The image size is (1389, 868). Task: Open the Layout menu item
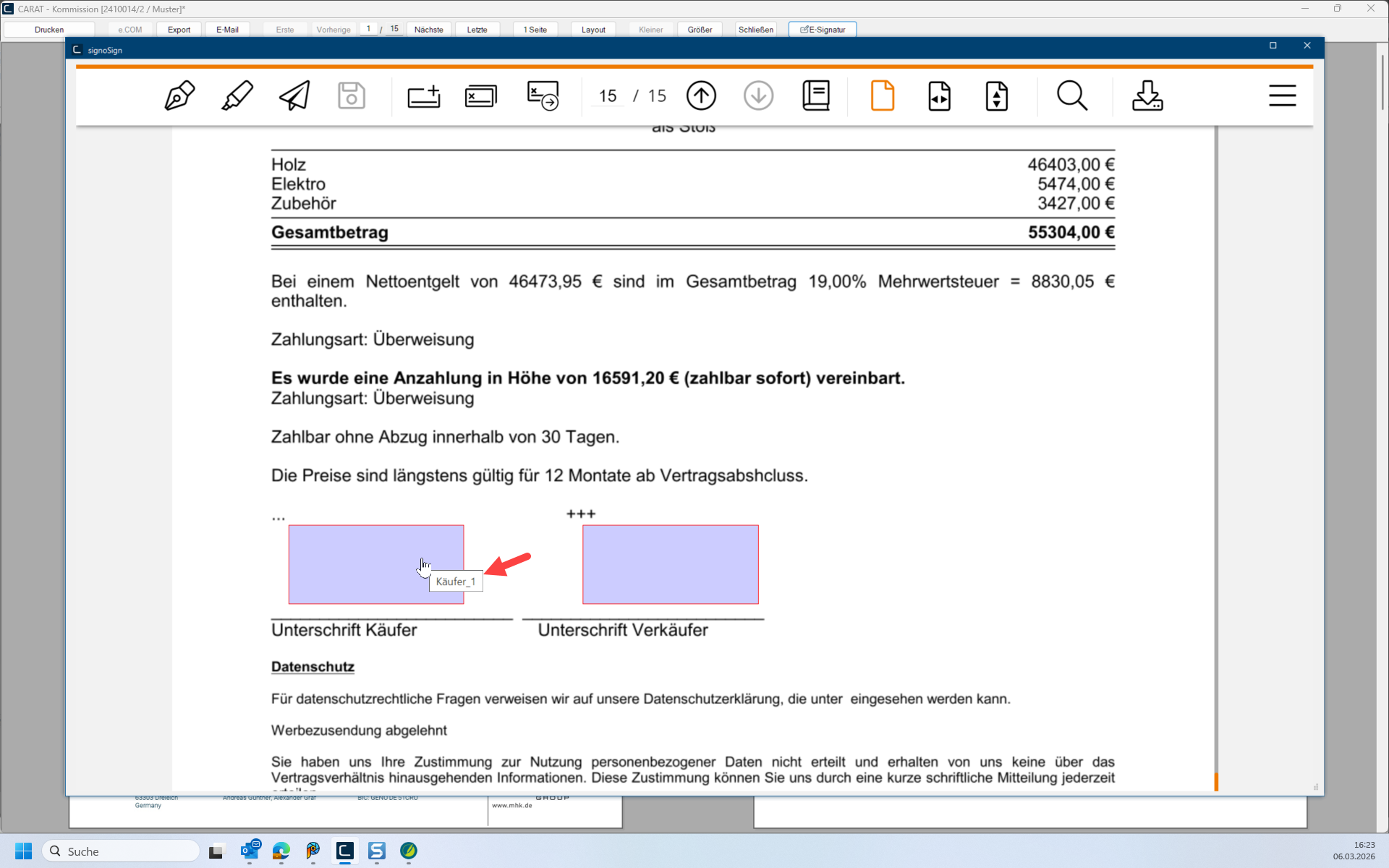(x=593, y=30)
